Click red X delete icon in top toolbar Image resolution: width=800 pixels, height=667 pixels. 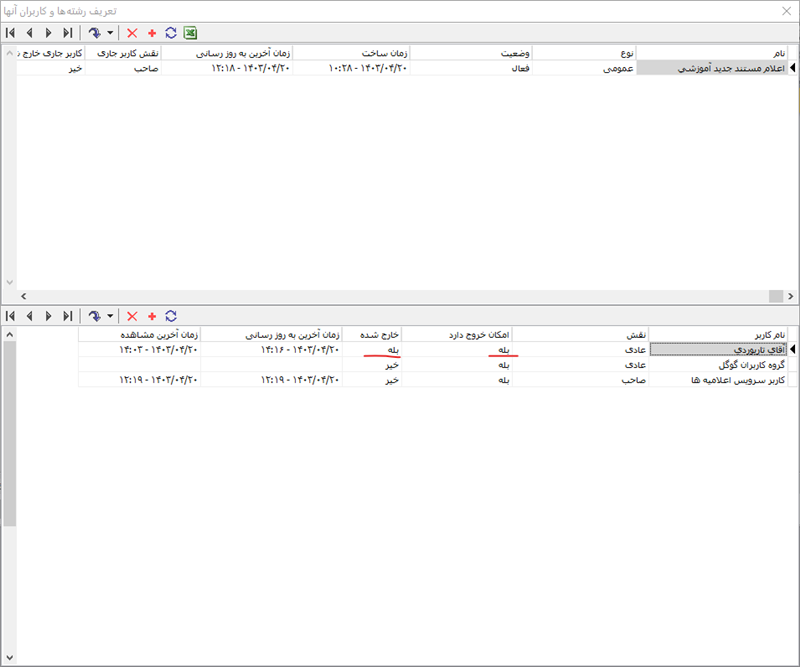tap(132, 33)
